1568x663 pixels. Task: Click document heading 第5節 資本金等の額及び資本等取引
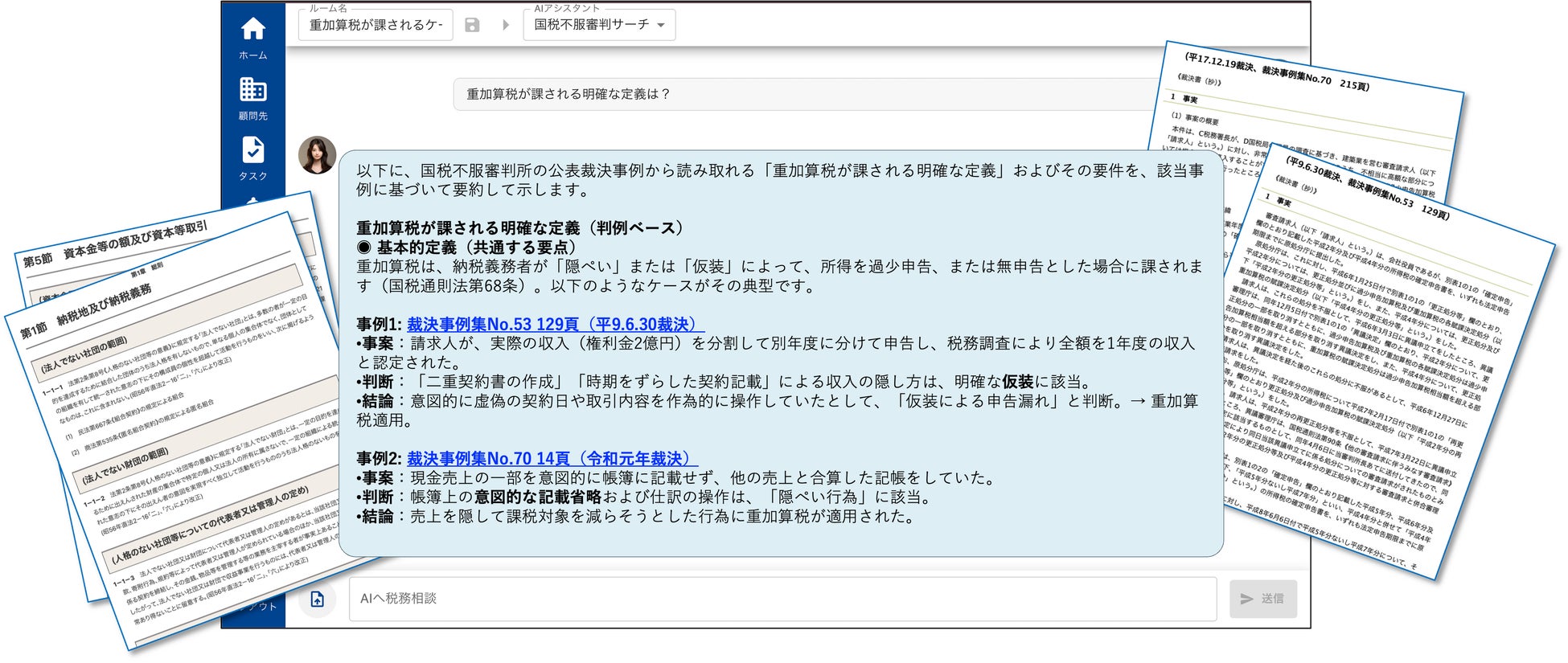click(114, 244)
